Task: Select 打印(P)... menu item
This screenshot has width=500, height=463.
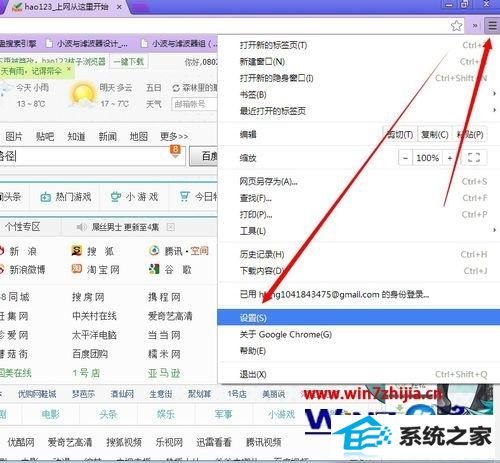Action: coord(359,215)
